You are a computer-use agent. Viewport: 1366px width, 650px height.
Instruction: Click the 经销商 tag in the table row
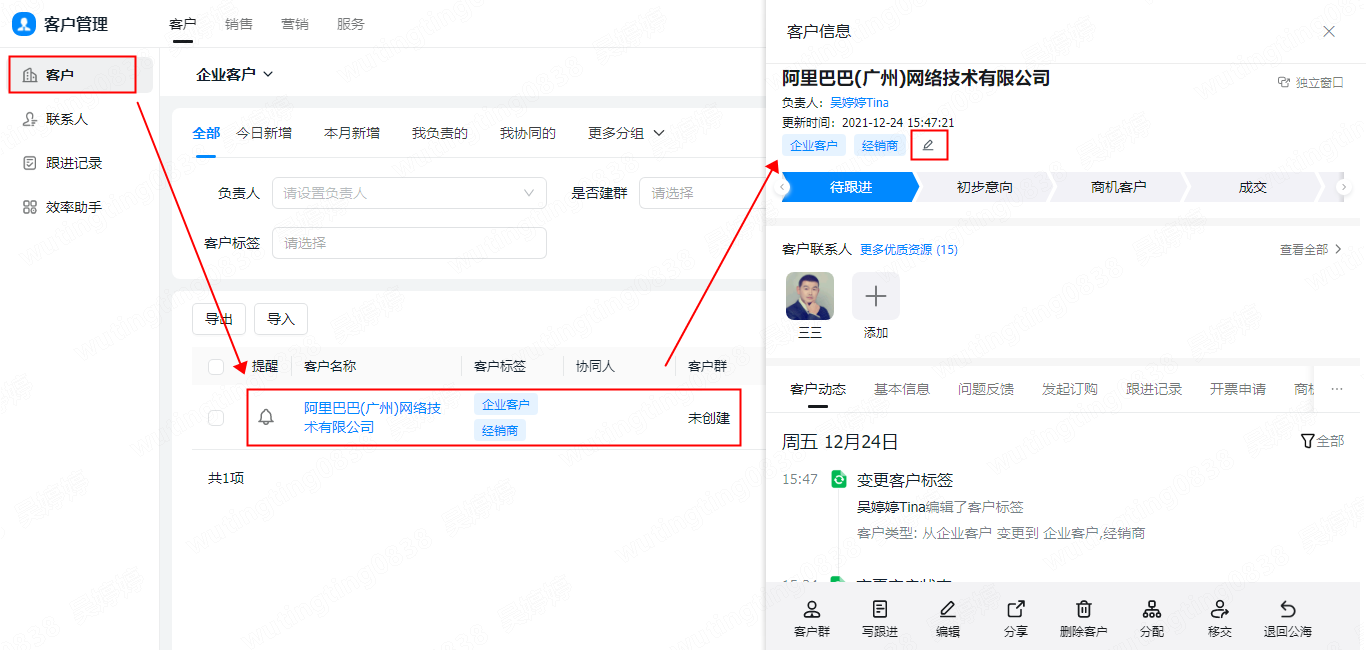point(500,430)
